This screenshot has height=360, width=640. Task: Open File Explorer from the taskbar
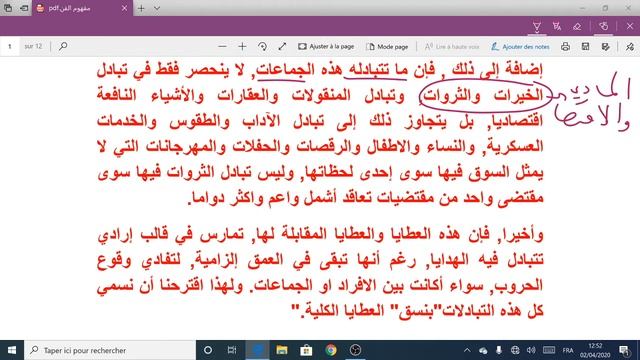click(282, 350)
